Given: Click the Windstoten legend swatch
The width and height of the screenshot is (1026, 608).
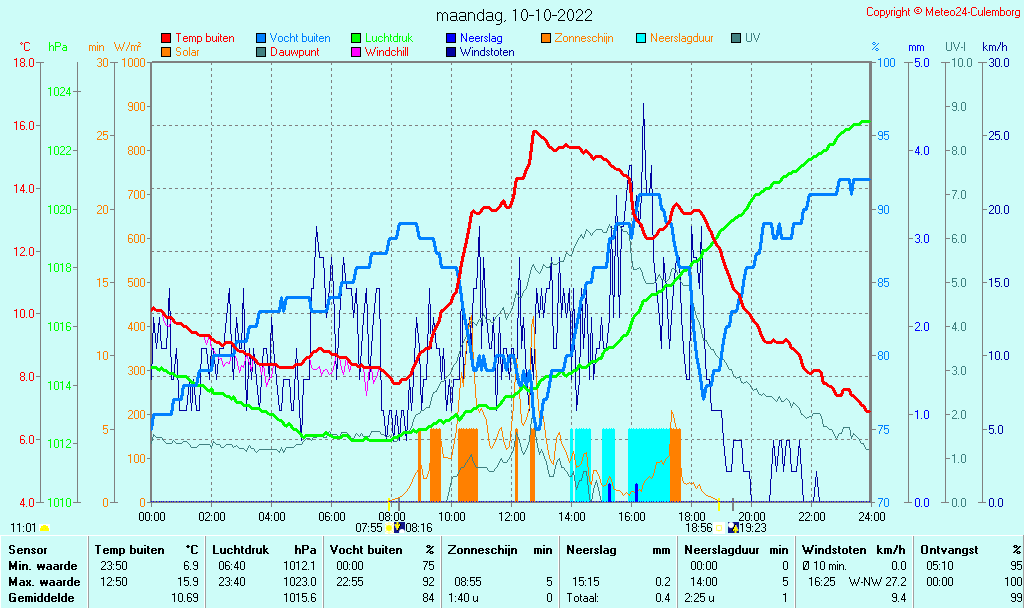Looking at the screenshot, I should (451, 52).
